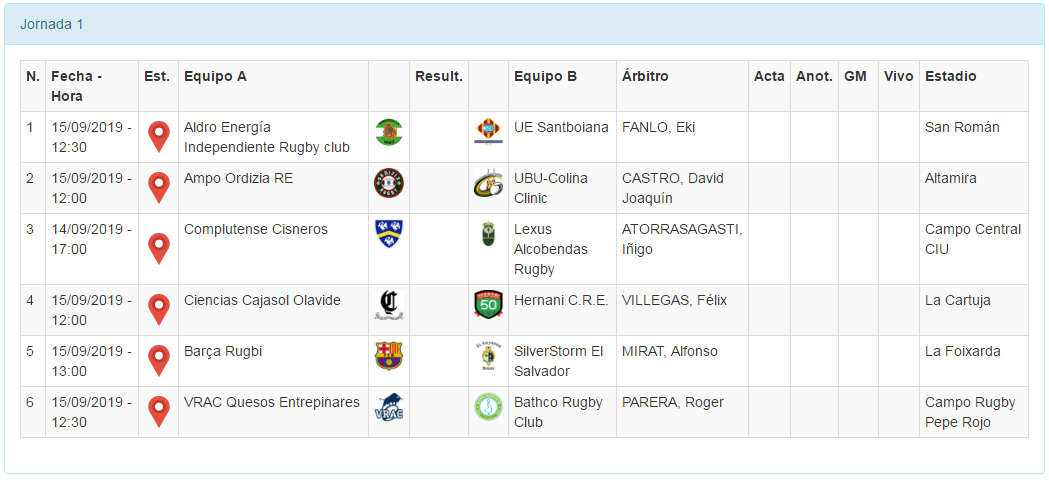Click the Hernani C.R.E. team badge
Screen dimensions: 1049x480
(488, 305)
